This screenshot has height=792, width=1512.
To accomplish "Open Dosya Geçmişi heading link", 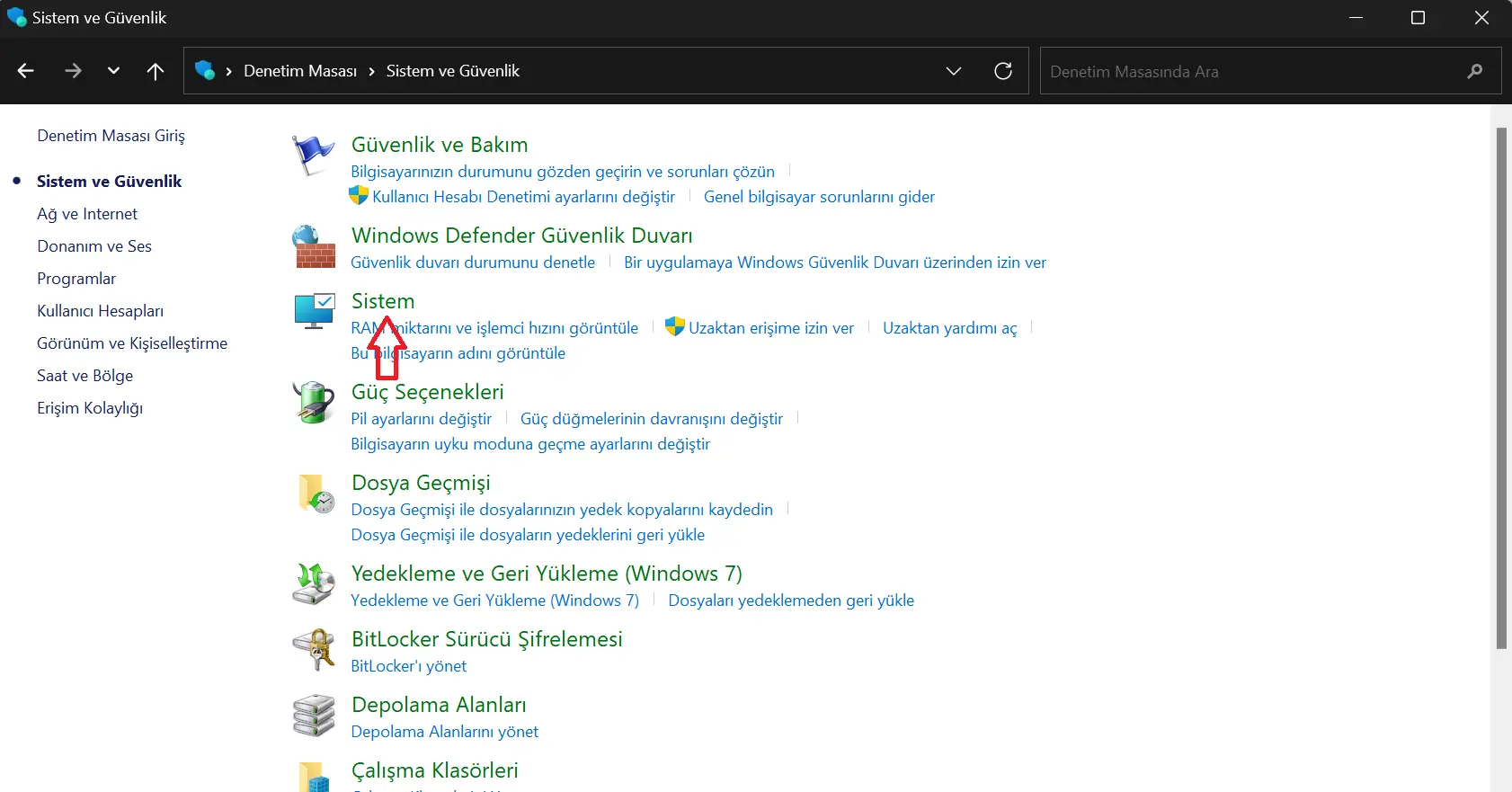I will 421,483.
